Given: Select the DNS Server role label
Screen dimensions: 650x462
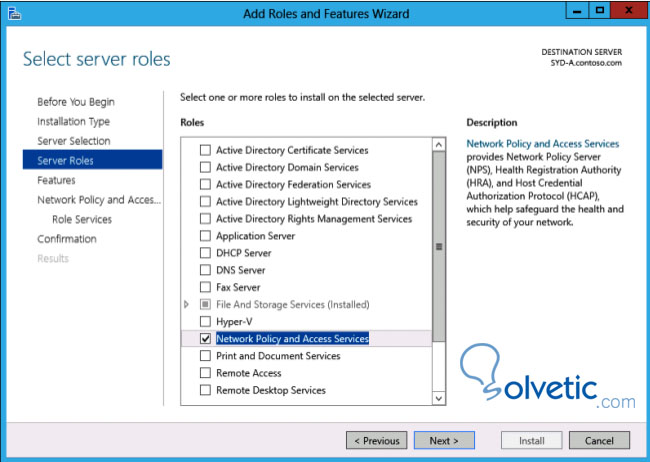Looking at the screenshot, I should 240,270.
